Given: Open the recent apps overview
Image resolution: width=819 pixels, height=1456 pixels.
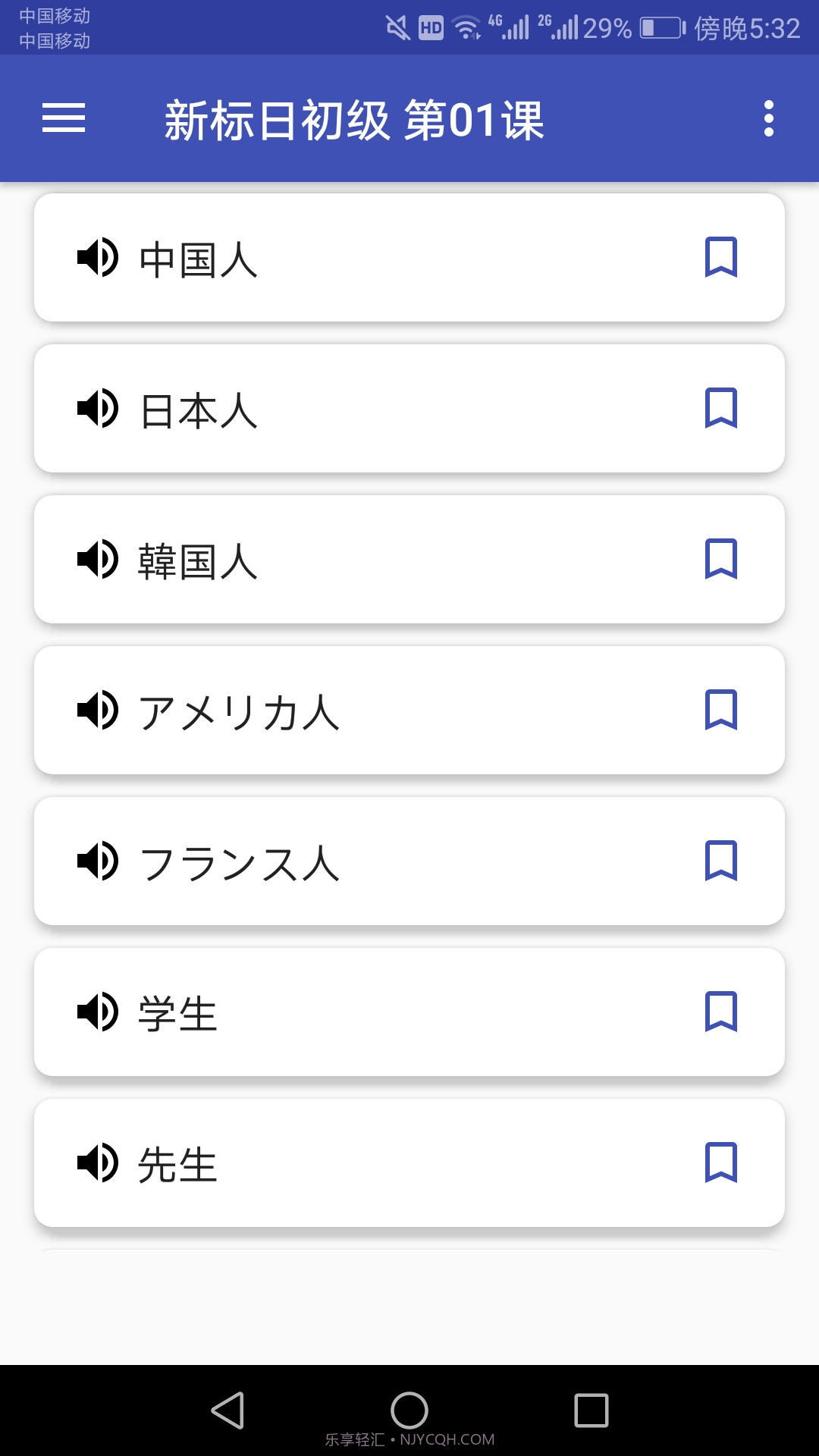Looking at the screenshot, I should click(x=591, y=1410).
